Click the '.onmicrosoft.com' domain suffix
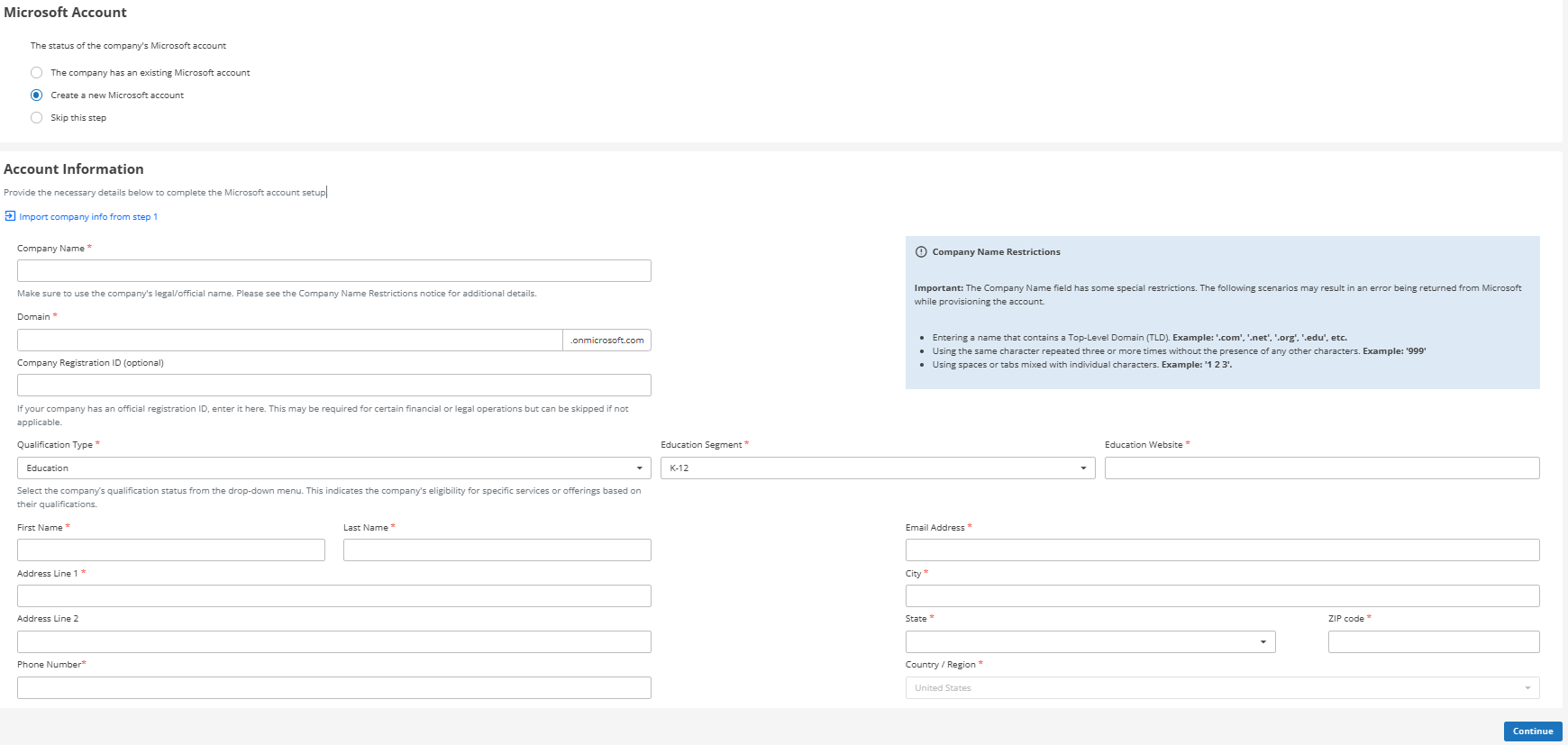 point(607,340)
